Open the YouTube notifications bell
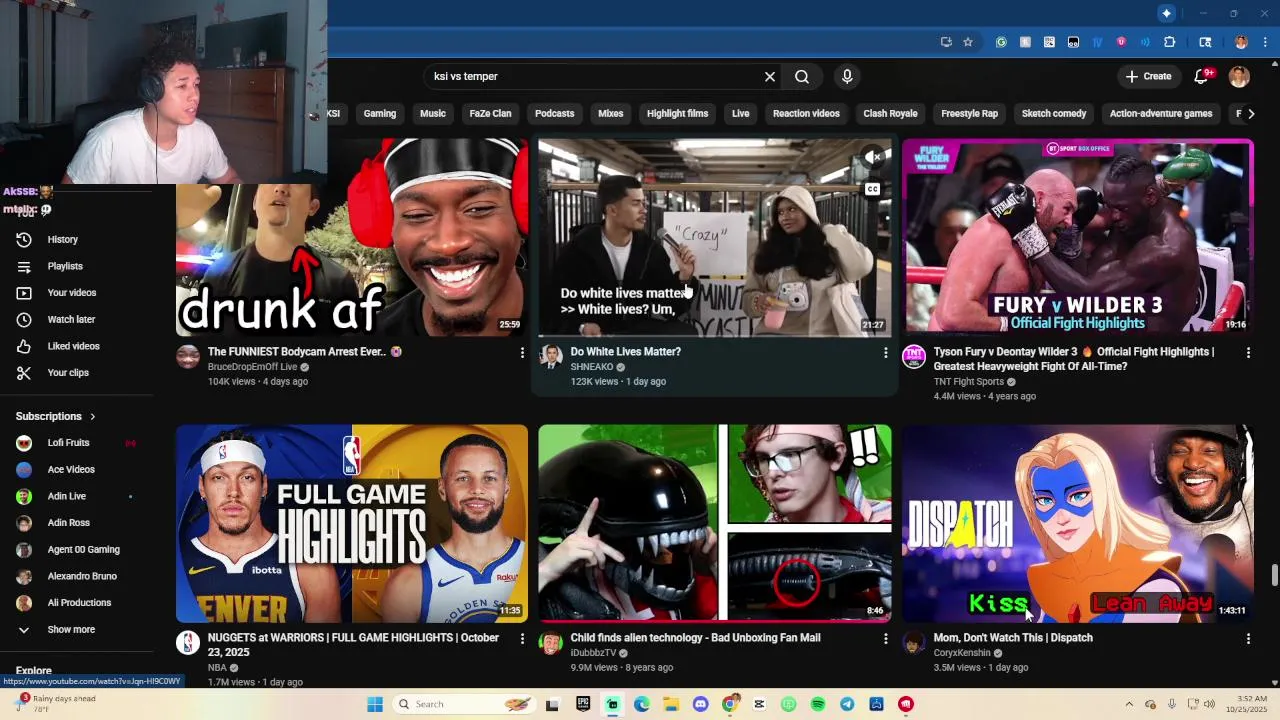The height and width of the screenshot is (720, 1280). point(1203,76)
